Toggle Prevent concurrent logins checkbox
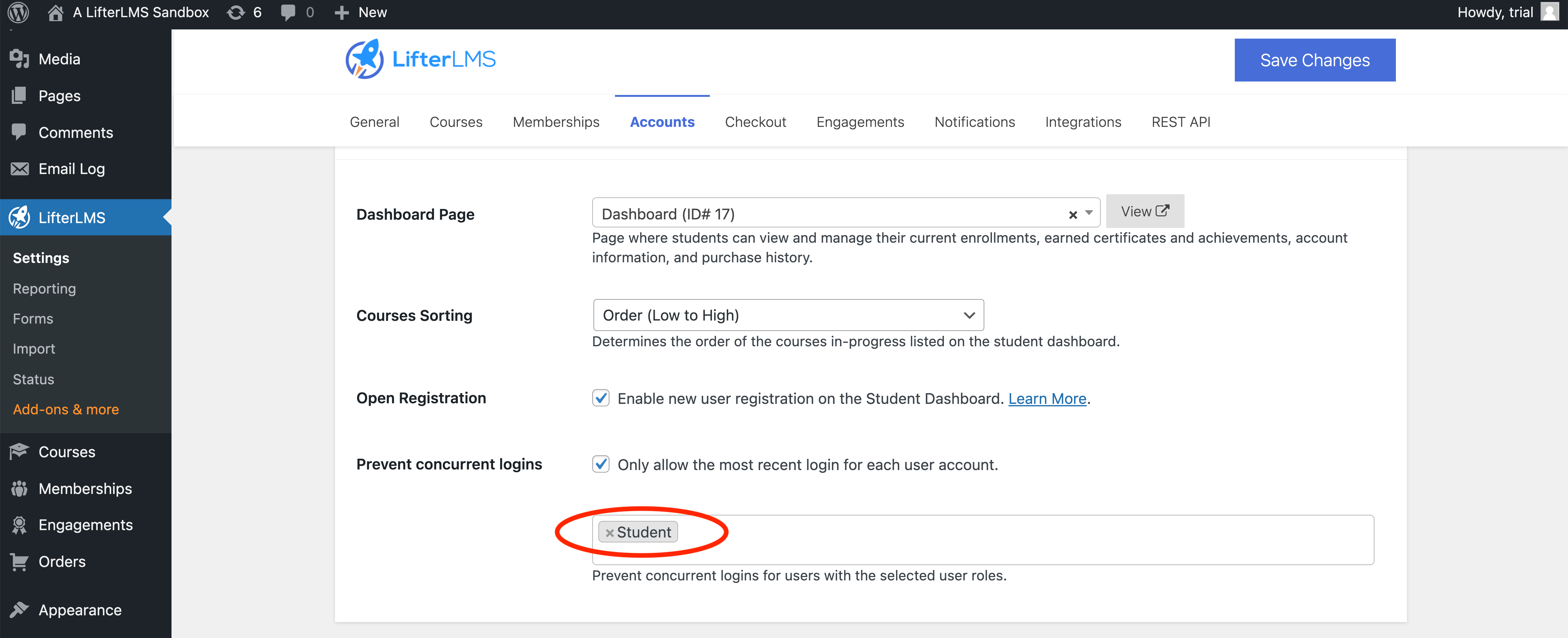This screenshot has width=1568, height=638. click(601, 464)
